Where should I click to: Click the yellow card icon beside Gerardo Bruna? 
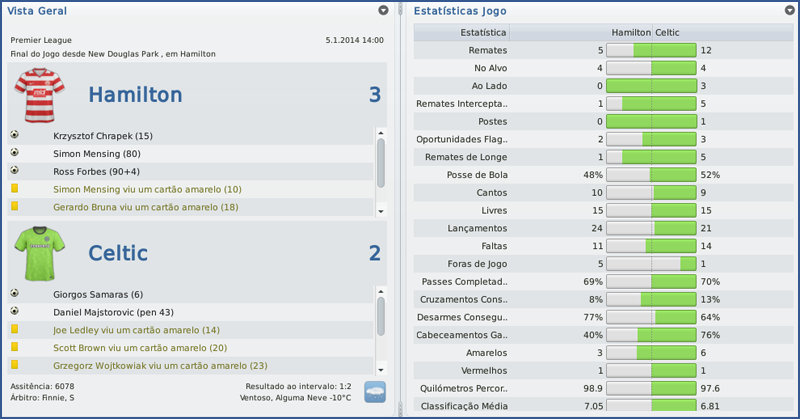point(15,206)
